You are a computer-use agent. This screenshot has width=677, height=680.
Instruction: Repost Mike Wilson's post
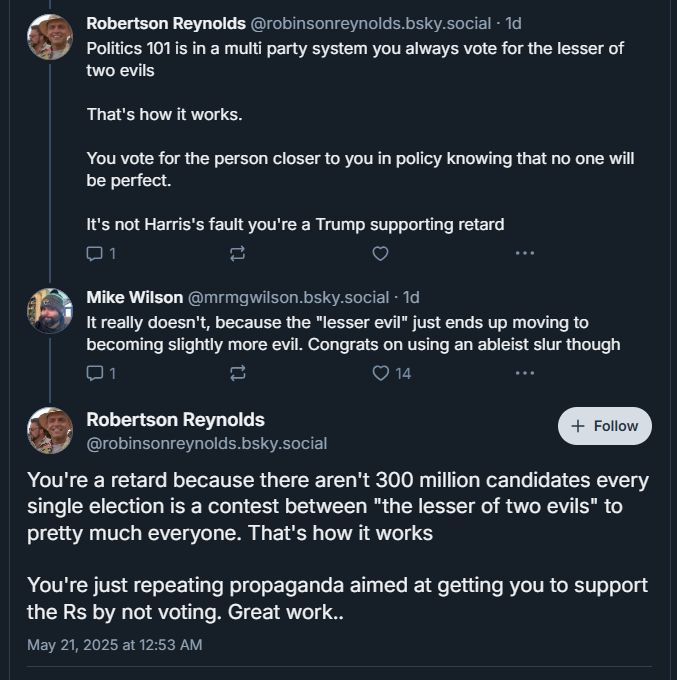(x=237, y=373)
